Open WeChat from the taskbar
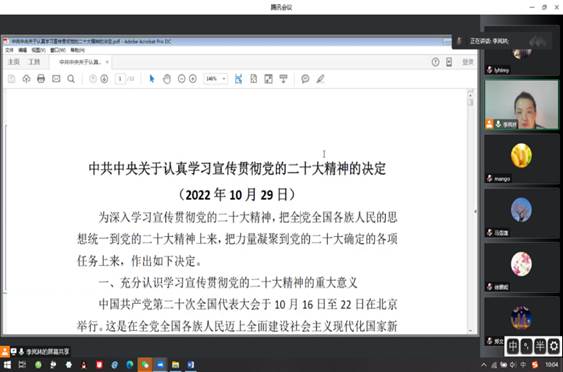Screen dimensions: 563x372 click(145, 365)
